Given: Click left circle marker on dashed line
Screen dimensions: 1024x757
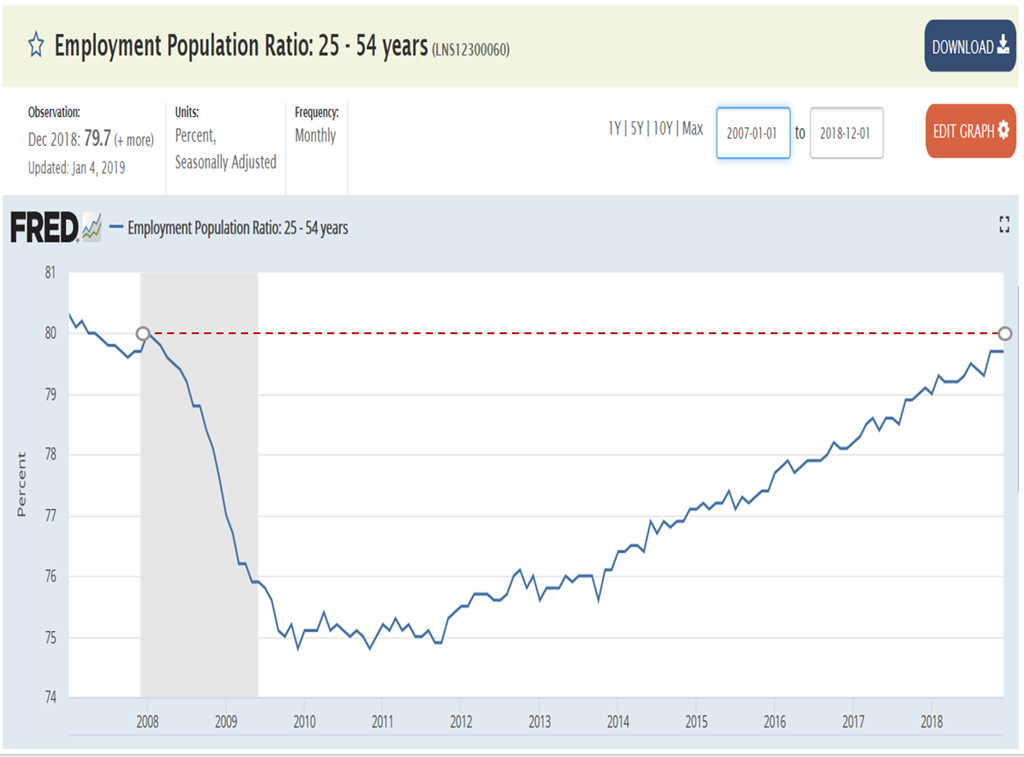Looking at the screenshot, I should (x=143, y=333).
